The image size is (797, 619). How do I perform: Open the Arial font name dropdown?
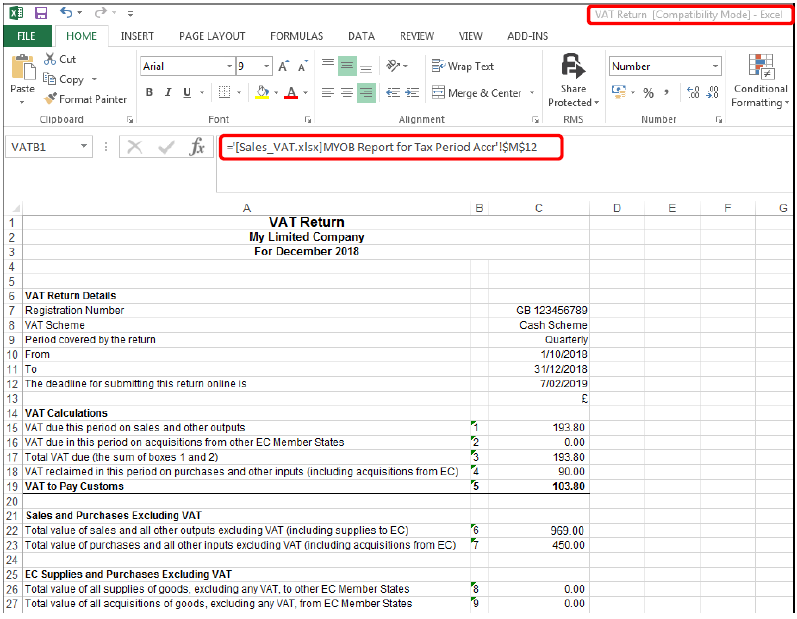(229, 66)
